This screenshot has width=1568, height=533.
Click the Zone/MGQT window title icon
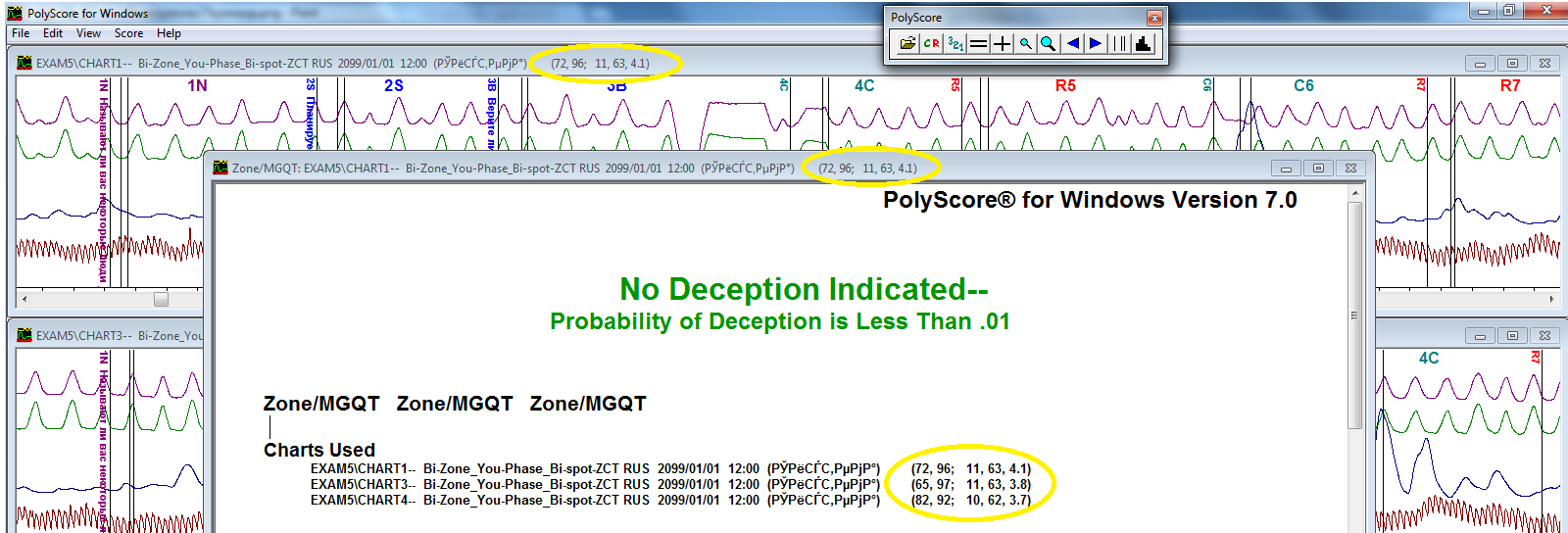coord(221,168)
